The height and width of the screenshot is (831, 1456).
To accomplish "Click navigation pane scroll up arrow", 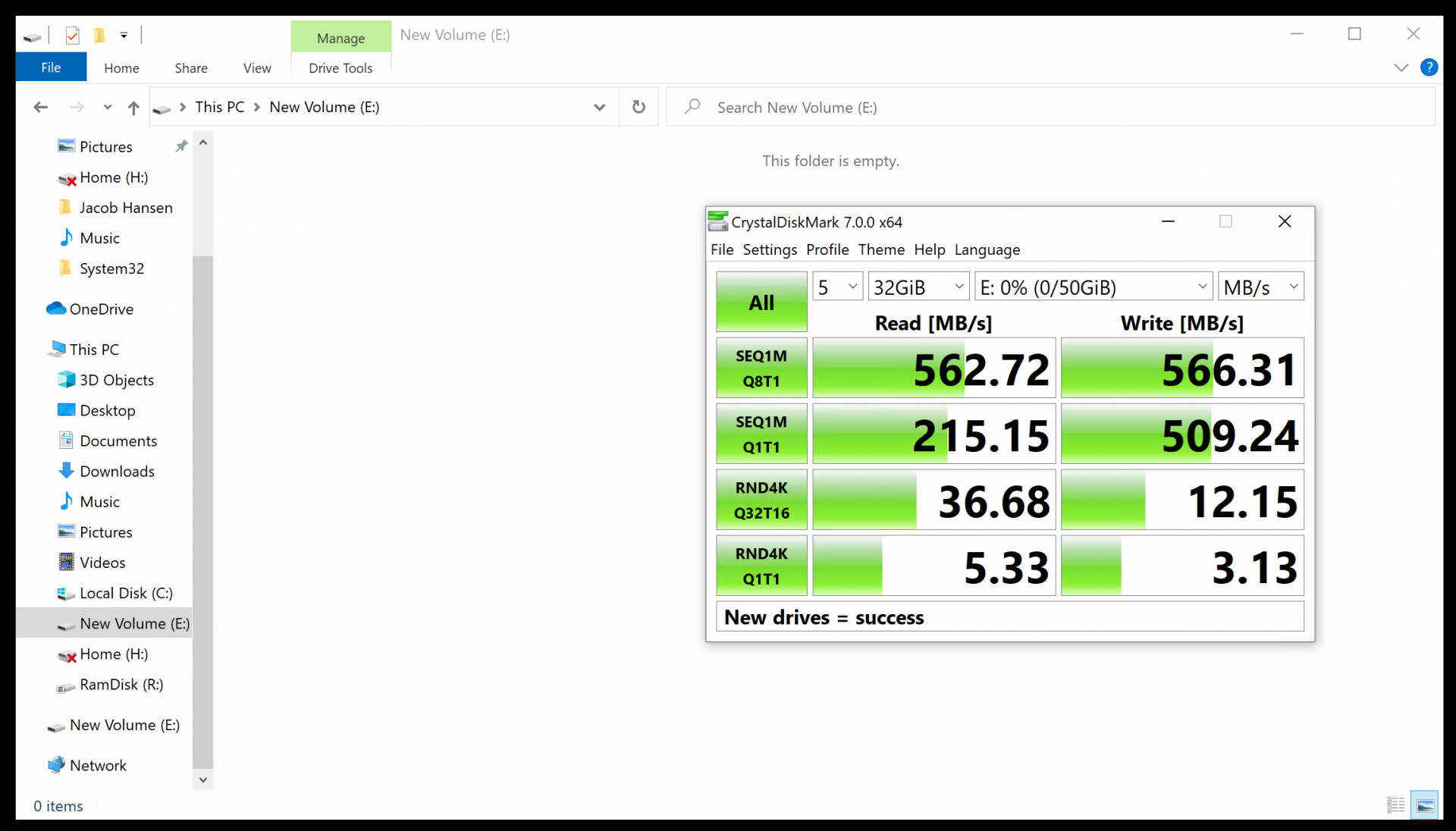I will click(202, 143).
